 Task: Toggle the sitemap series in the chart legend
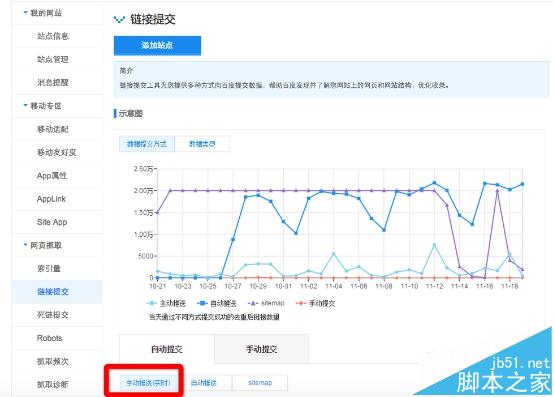click(x=266, y=303)
